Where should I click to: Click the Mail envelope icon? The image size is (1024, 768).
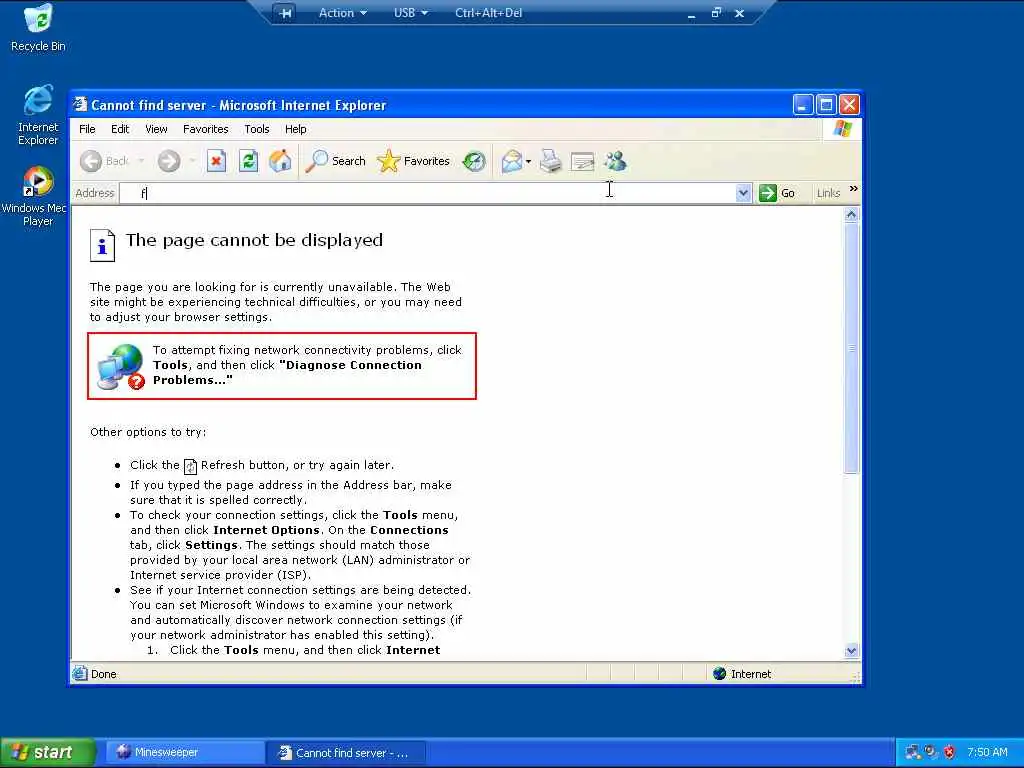[x=512, y=161]
